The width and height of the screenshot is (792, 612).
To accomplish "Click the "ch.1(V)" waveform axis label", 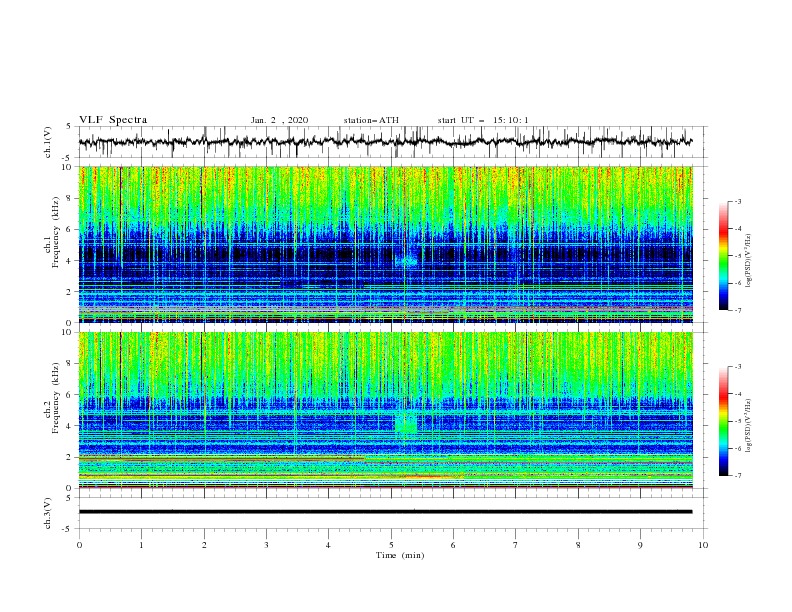I will tap(48, 142).
